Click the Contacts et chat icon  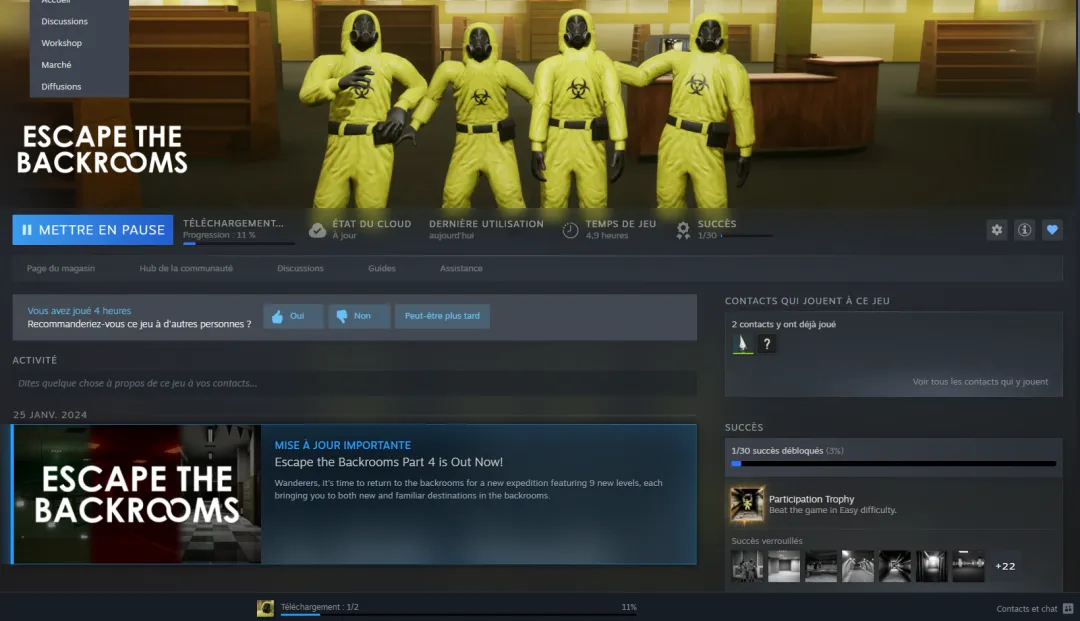click(x=1068, y=608)
